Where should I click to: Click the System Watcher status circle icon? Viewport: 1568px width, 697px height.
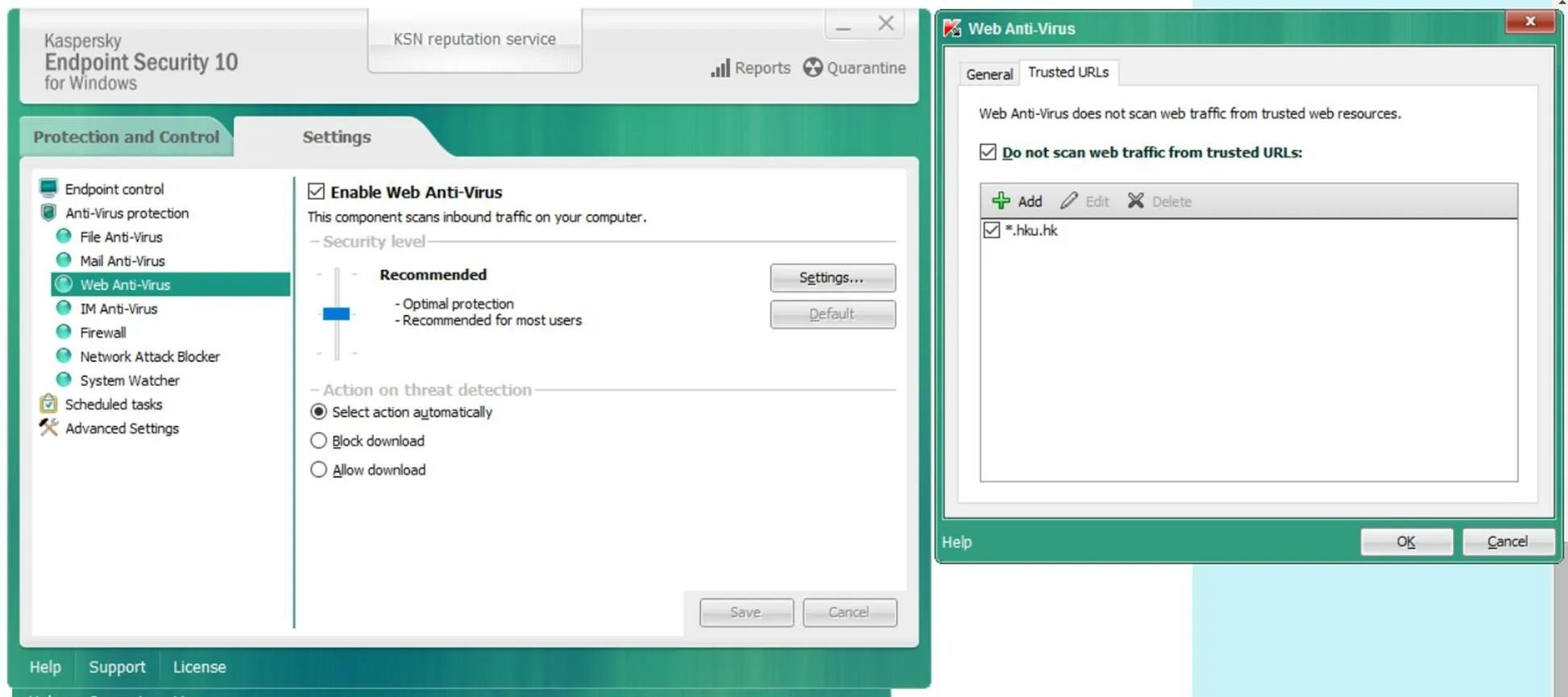pyautogui.click(x=64, y=380)
